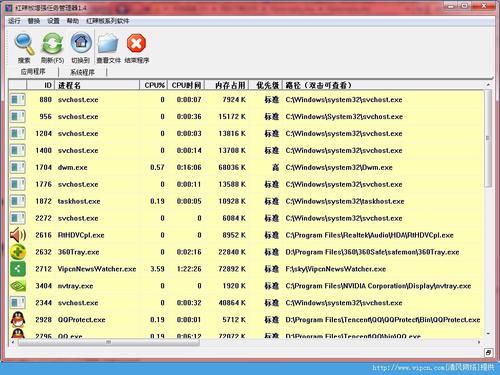Select process name QQProtect.exe
500x375 pixels.
(82, 320)
